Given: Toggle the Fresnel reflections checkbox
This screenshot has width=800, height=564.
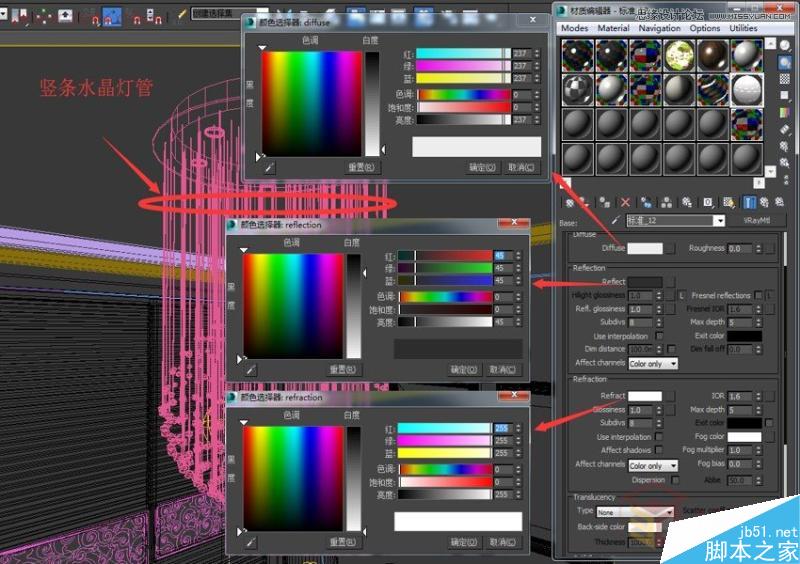Looking at the screenshot, I should click(758, 295).
